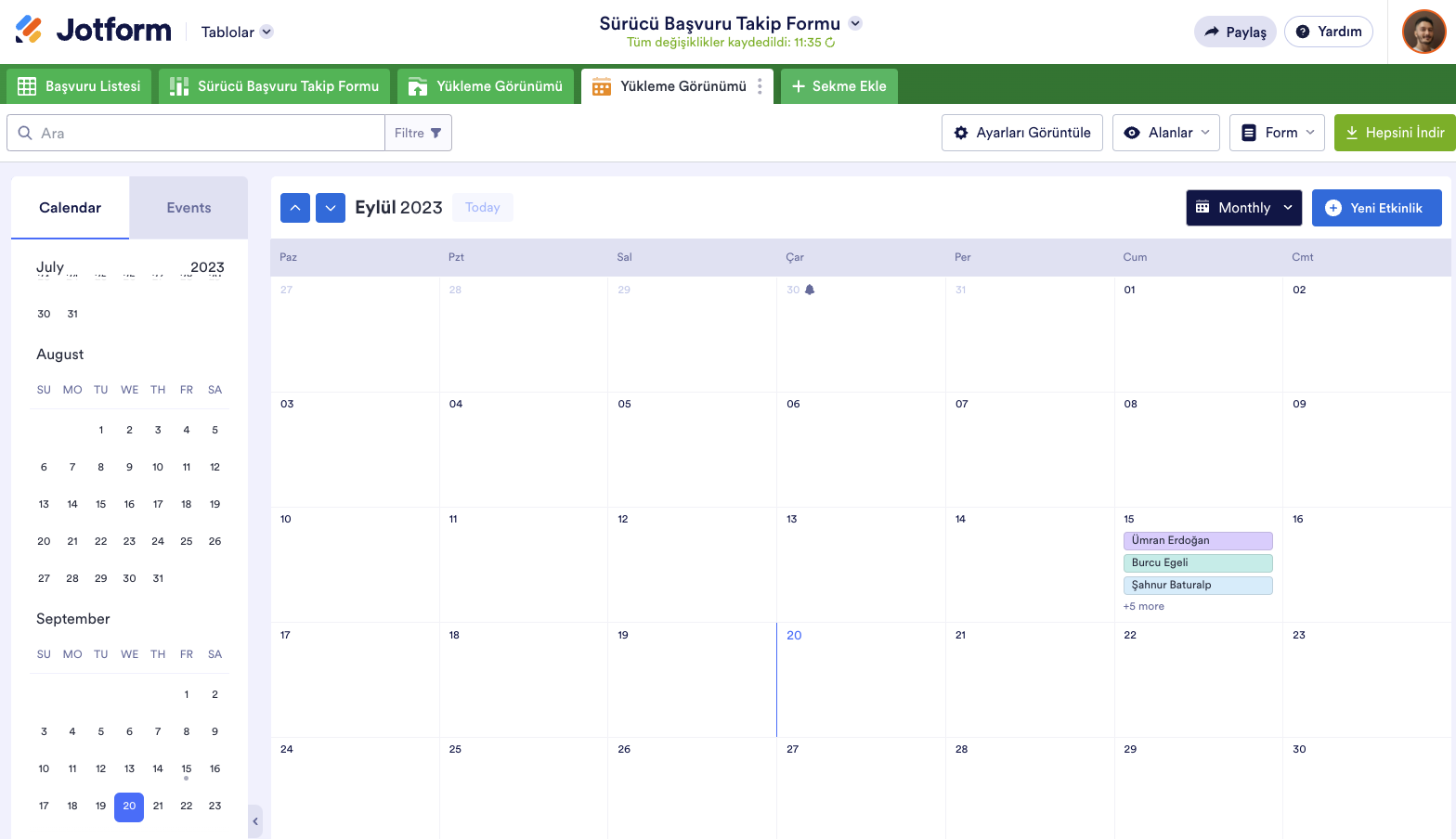
Task: Open the Ümran Erdoğan purple event
Action: (1197, 540)
